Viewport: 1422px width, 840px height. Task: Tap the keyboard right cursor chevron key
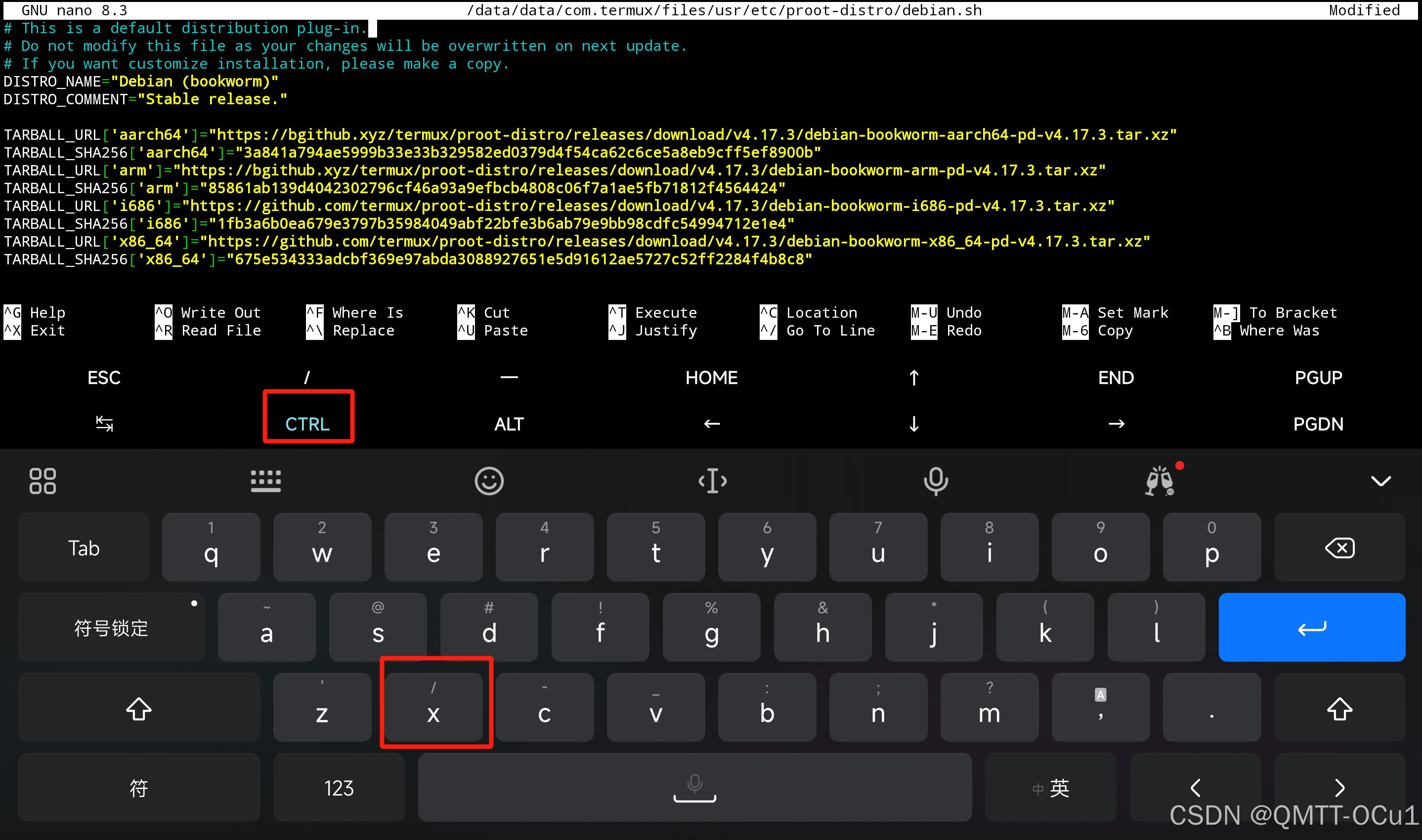tap(1339, 788)
